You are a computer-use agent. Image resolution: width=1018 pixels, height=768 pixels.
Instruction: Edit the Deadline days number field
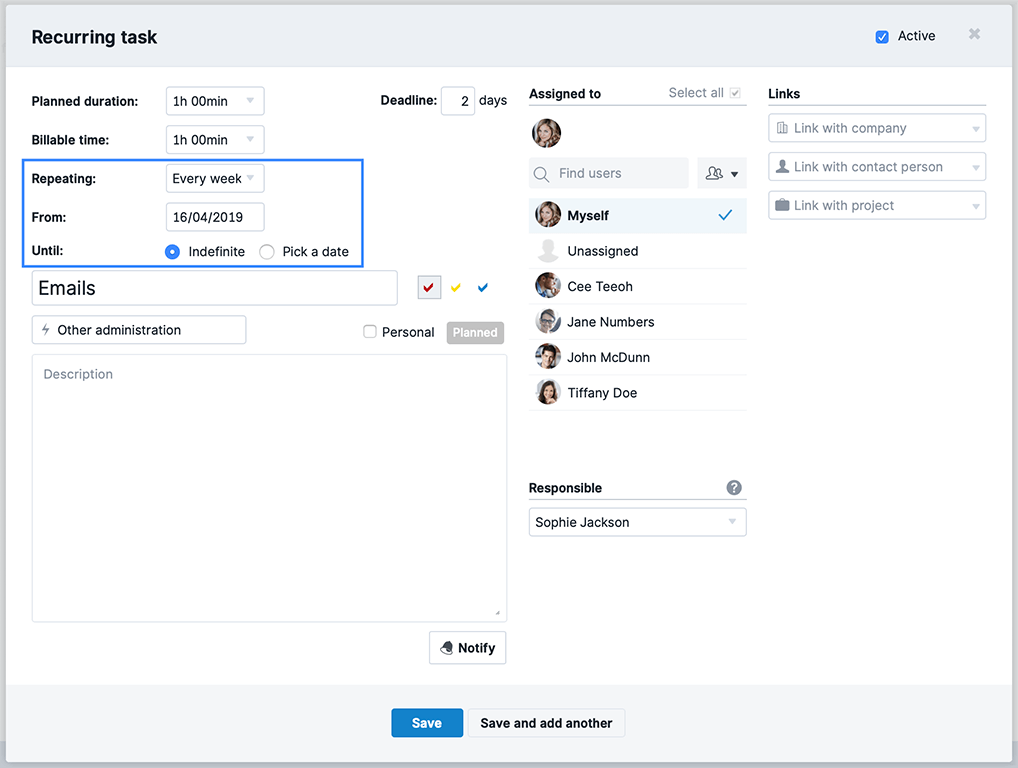(458, 101)
